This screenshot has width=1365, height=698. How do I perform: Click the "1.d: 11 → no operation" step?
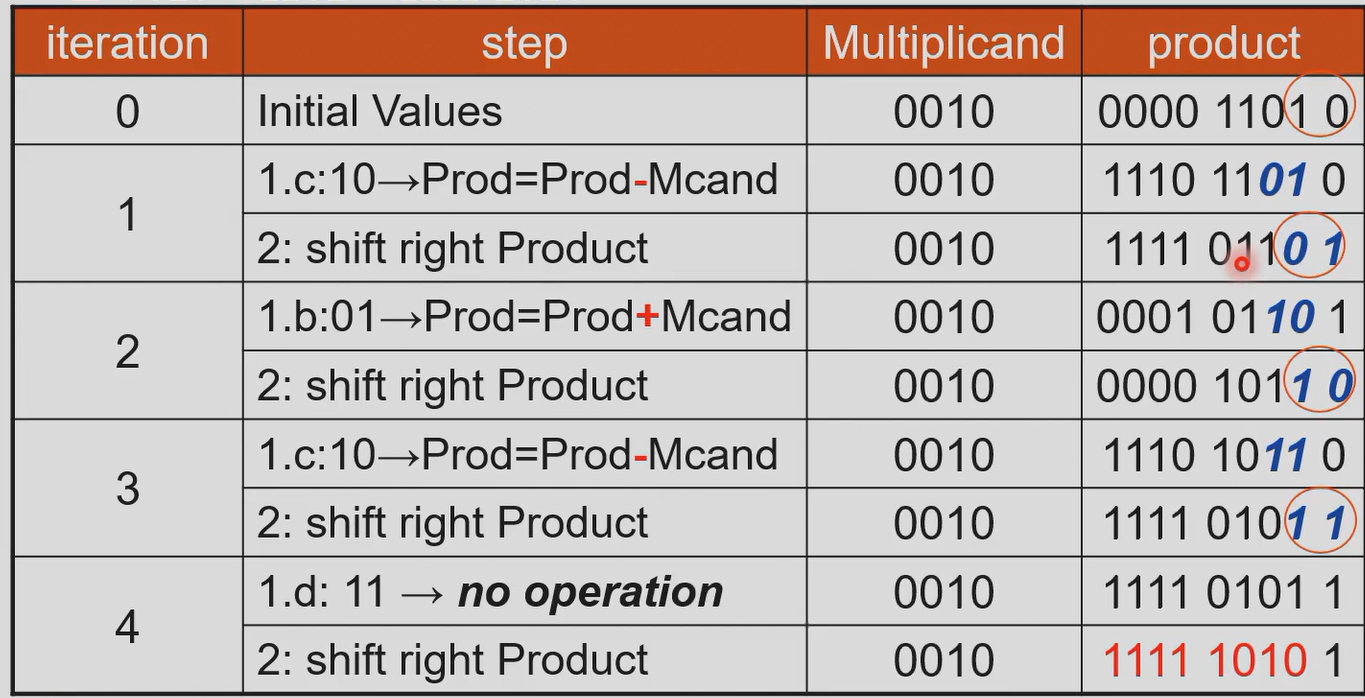coord(490,593)
